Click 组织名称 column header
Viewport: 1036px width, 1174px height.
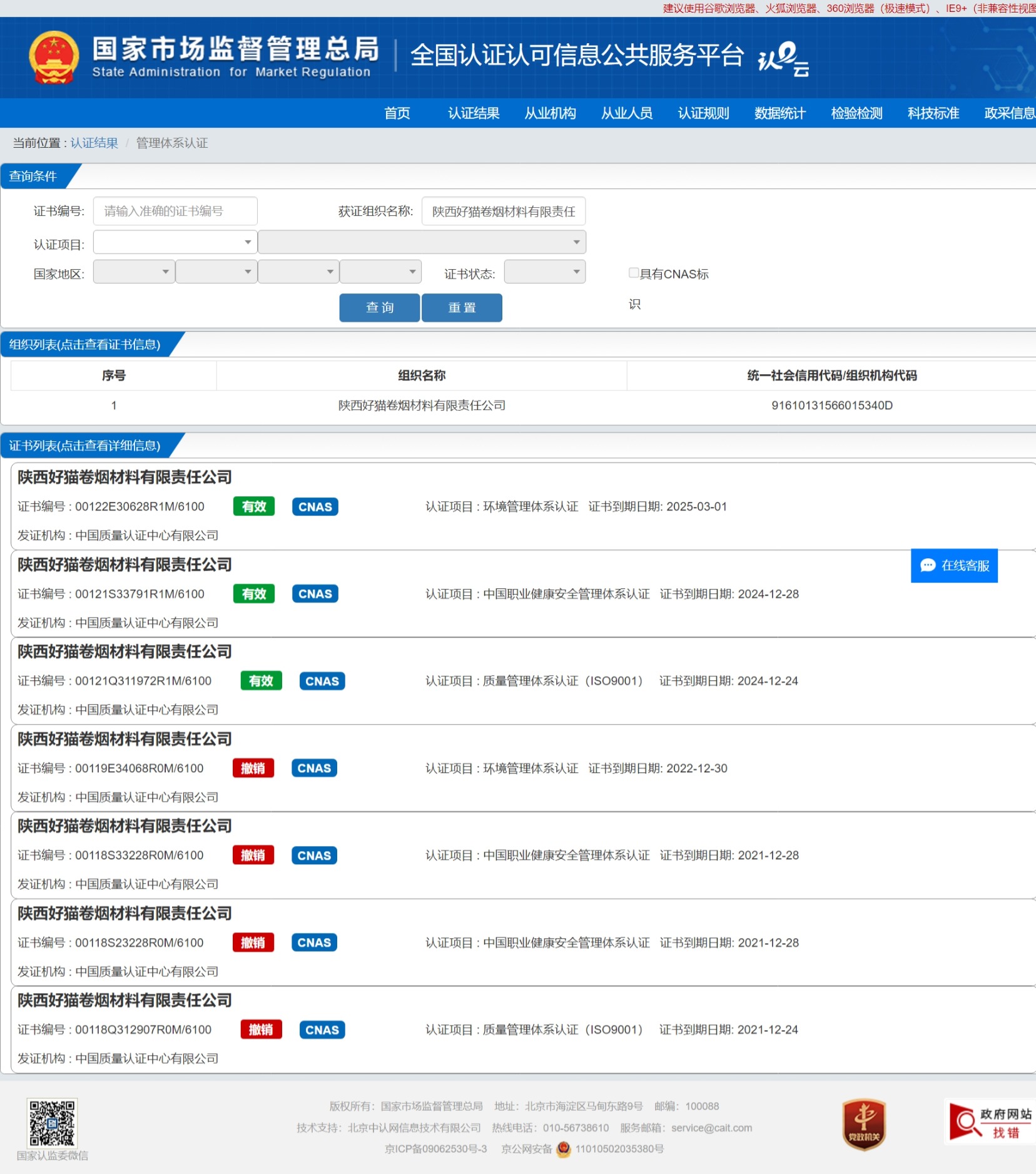point(422,375)
